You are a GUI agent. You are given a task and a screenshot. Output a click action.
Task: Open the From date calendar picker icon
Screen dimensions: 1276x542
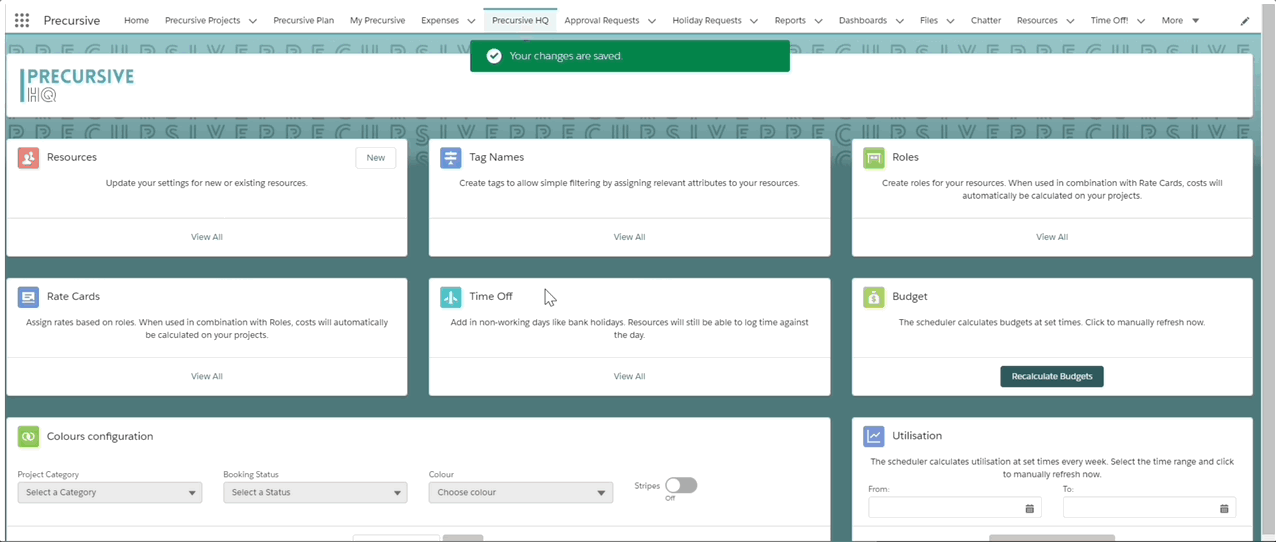click(1030, 509)
